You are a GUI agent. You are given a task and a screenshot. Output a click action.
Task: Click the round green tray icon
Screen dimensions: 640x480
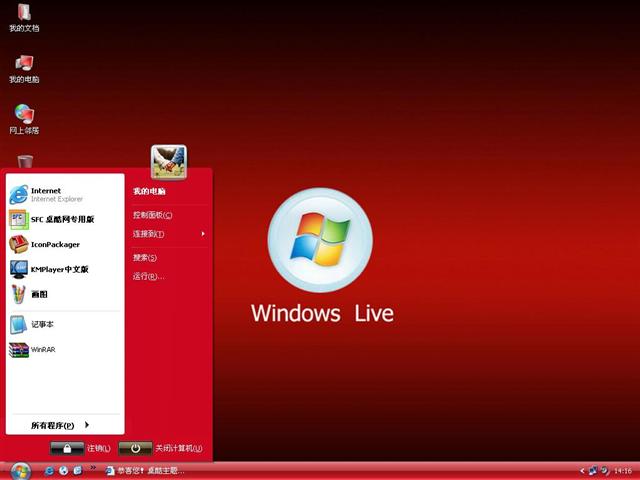coord(605,471)
